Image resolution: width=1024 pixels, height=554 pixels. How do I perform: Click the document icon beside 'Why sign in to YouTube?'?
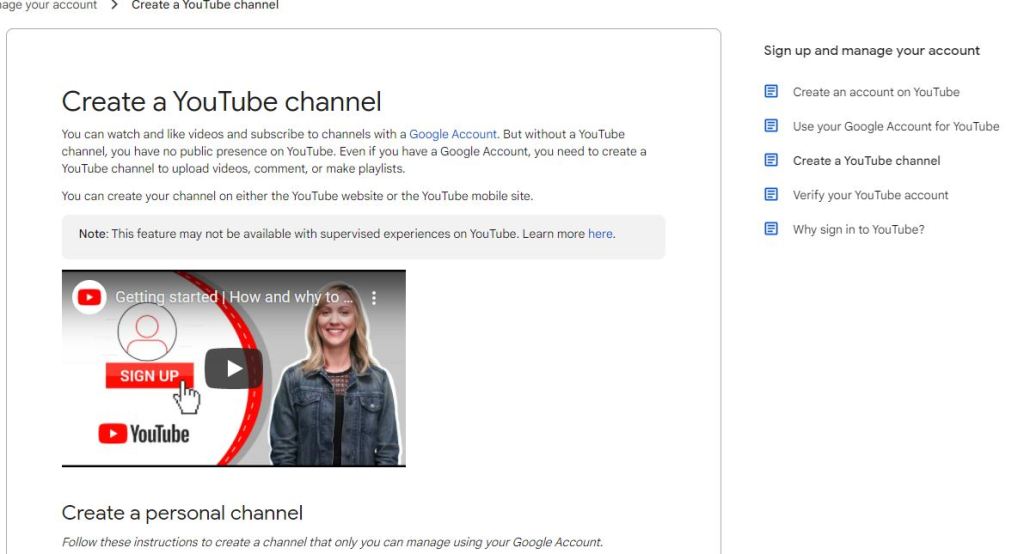click(771, 229)
